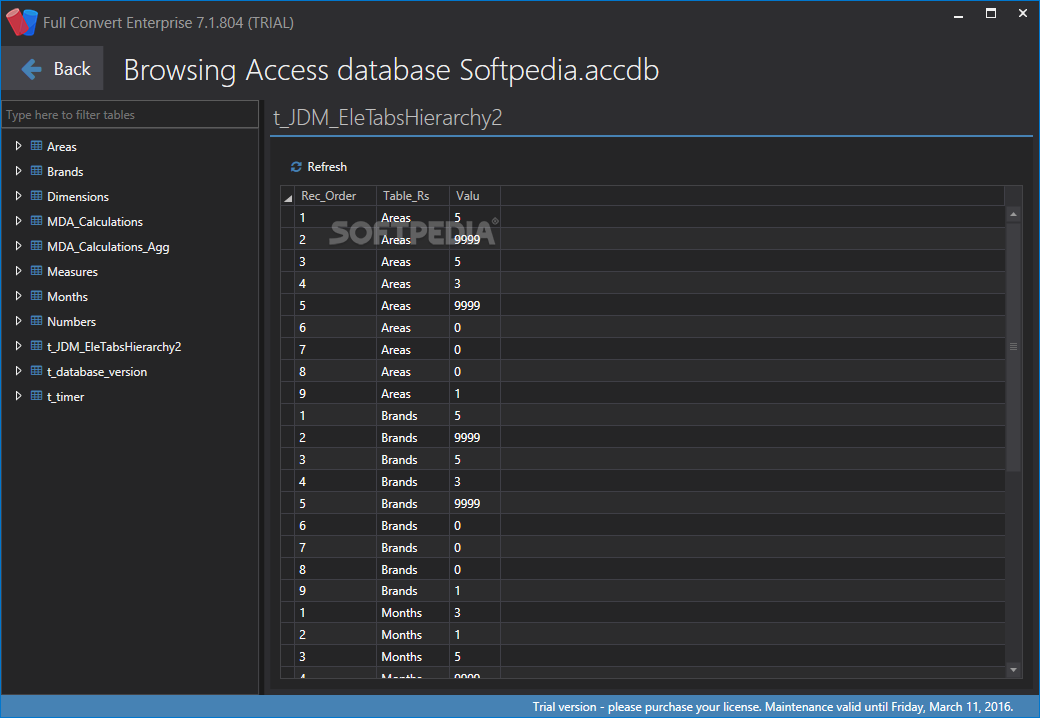1040x718 pixels.
Task: Open the MDA_Calculations_Agg table
Action: (x=108, y=247)
